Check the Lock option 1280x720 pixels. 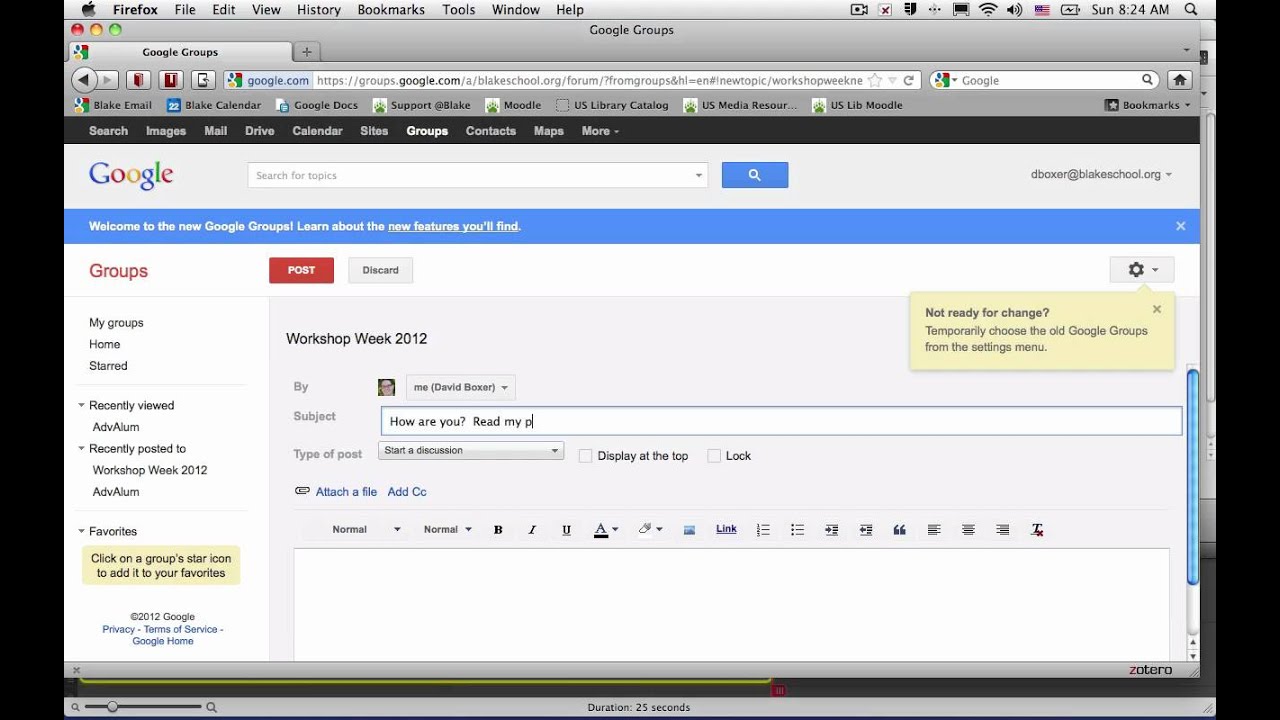tap(714, 456)
